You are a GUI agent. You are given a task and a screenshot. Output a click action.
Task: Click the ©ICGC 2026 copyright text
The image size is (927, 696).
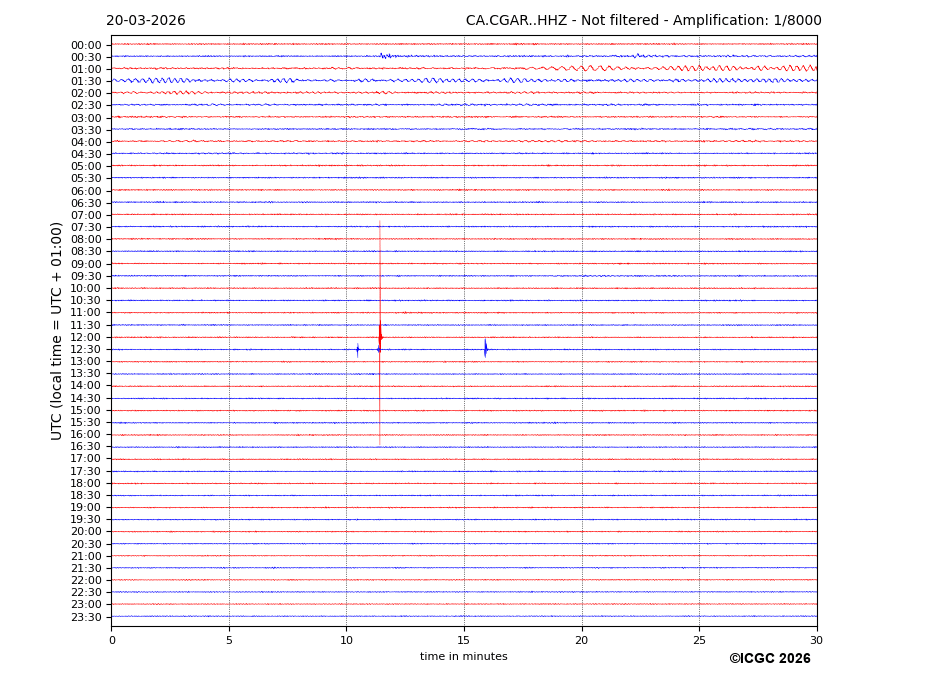[769, 658]
